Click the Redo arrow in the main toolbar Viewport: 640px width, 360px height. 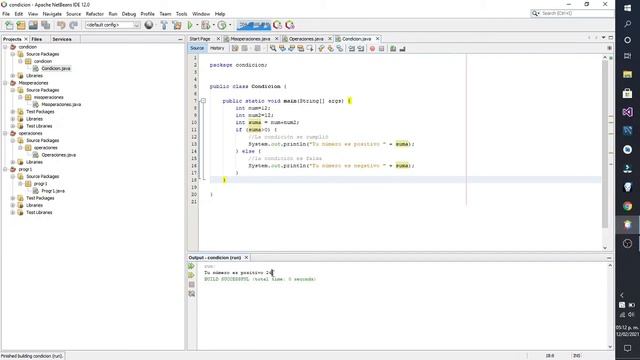pyautogui.click(x=73, y=25)
